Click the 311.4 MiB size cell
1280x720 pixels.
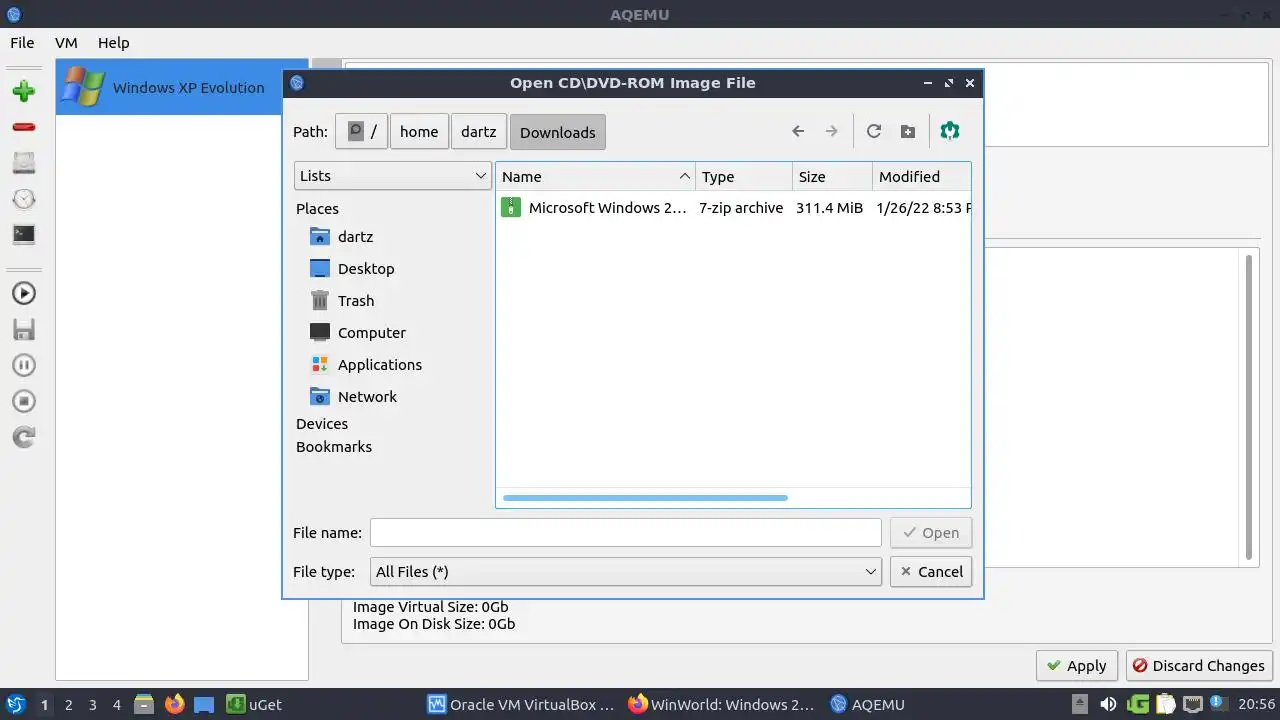click(829, 208)
